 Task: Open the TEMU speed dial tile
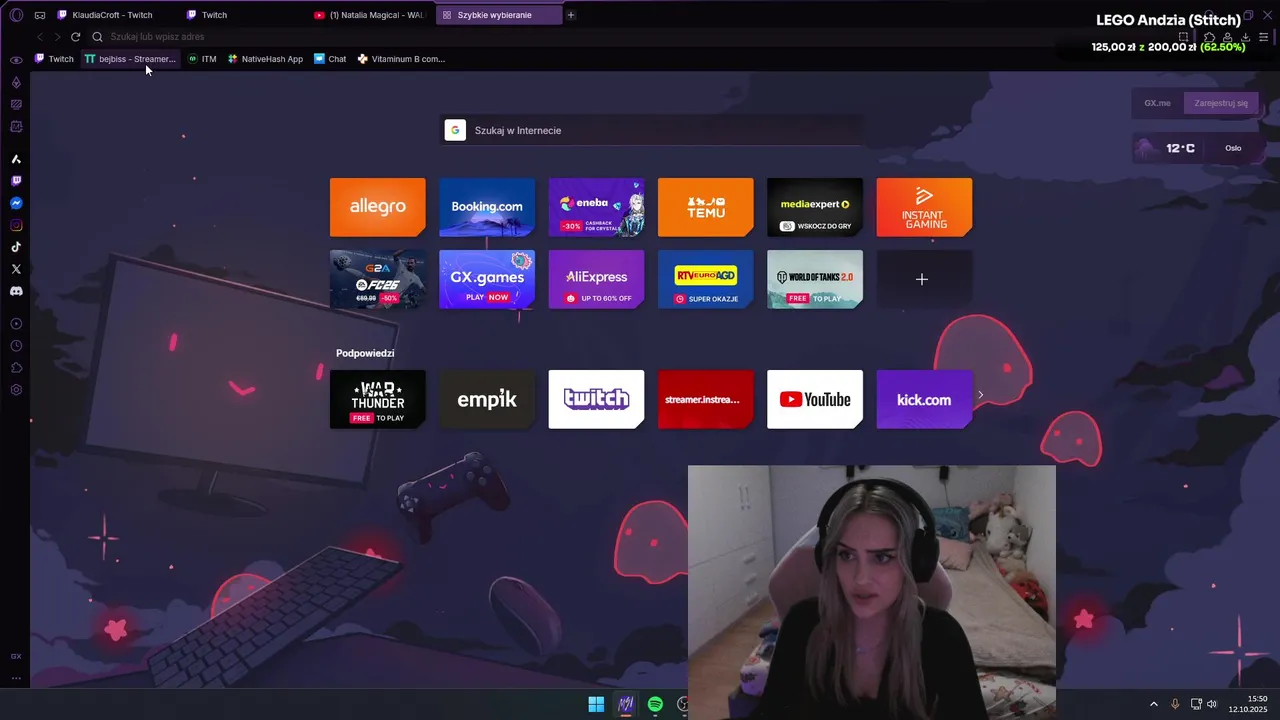(705, 207)
